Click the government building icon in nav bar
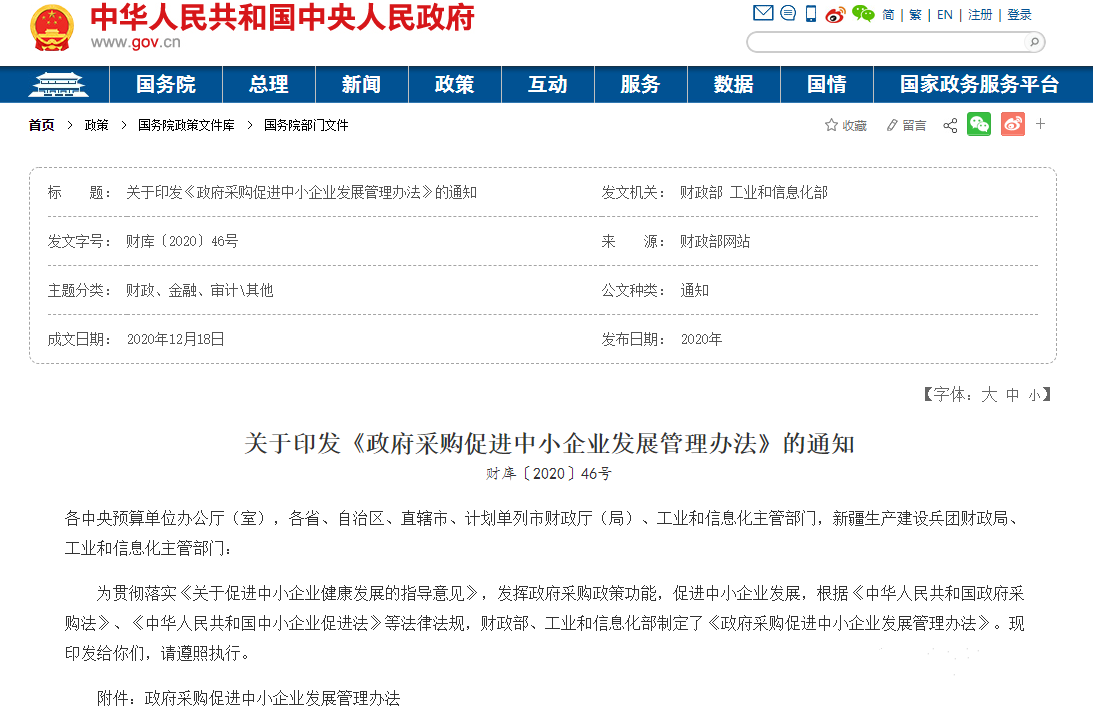 pos(58,84)
